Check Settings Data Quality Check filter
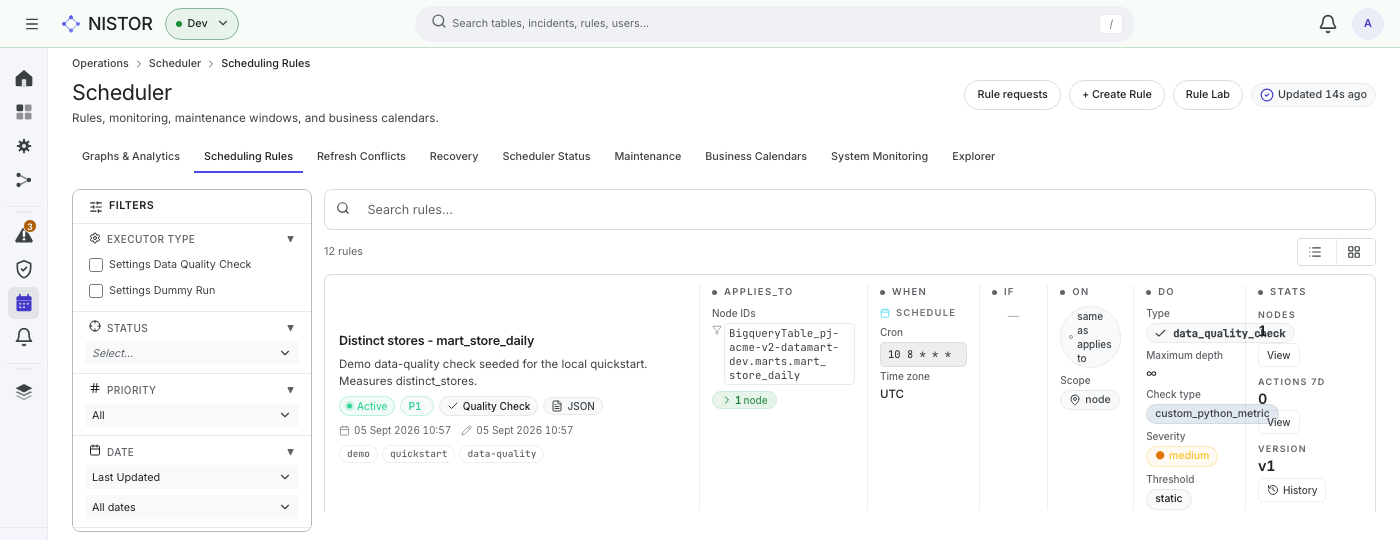 click(96, 265)
